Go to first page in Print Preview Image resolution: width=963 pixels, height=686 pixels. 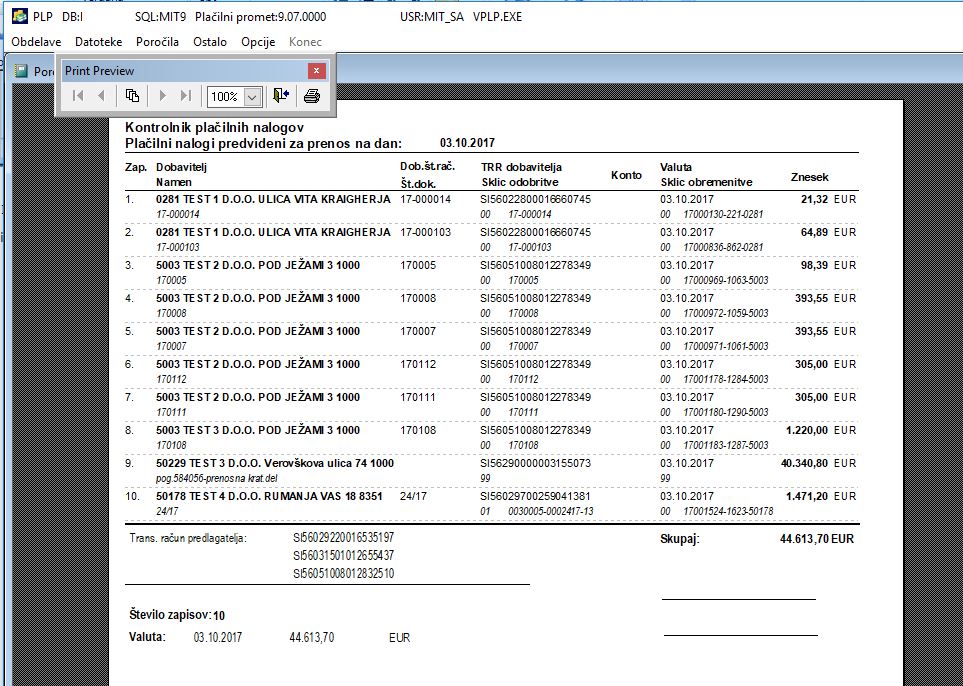(78, 96)
